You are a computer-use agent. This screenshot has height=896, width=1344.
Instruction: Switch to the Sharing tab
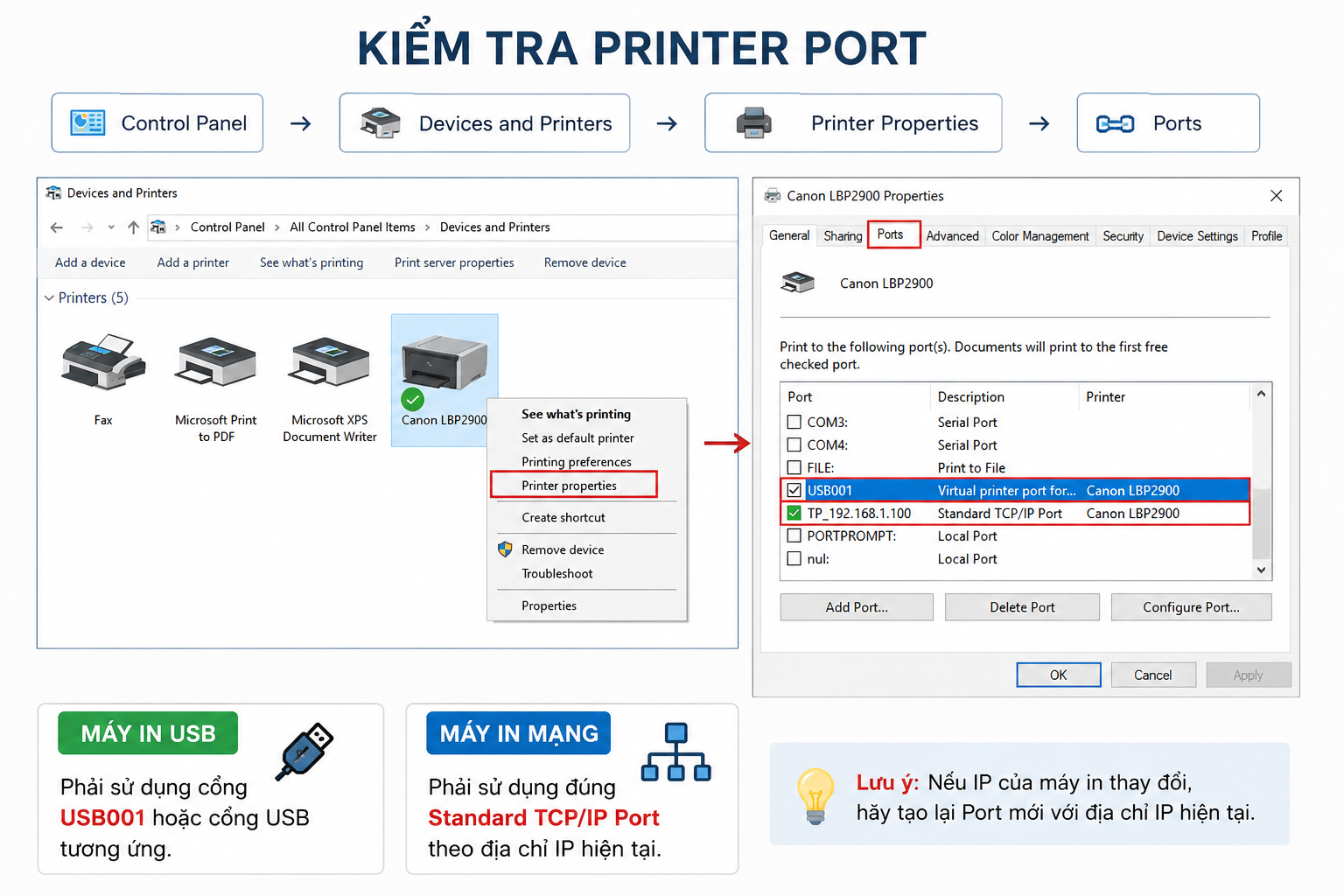pyautogui.click(x=843, y=236)
